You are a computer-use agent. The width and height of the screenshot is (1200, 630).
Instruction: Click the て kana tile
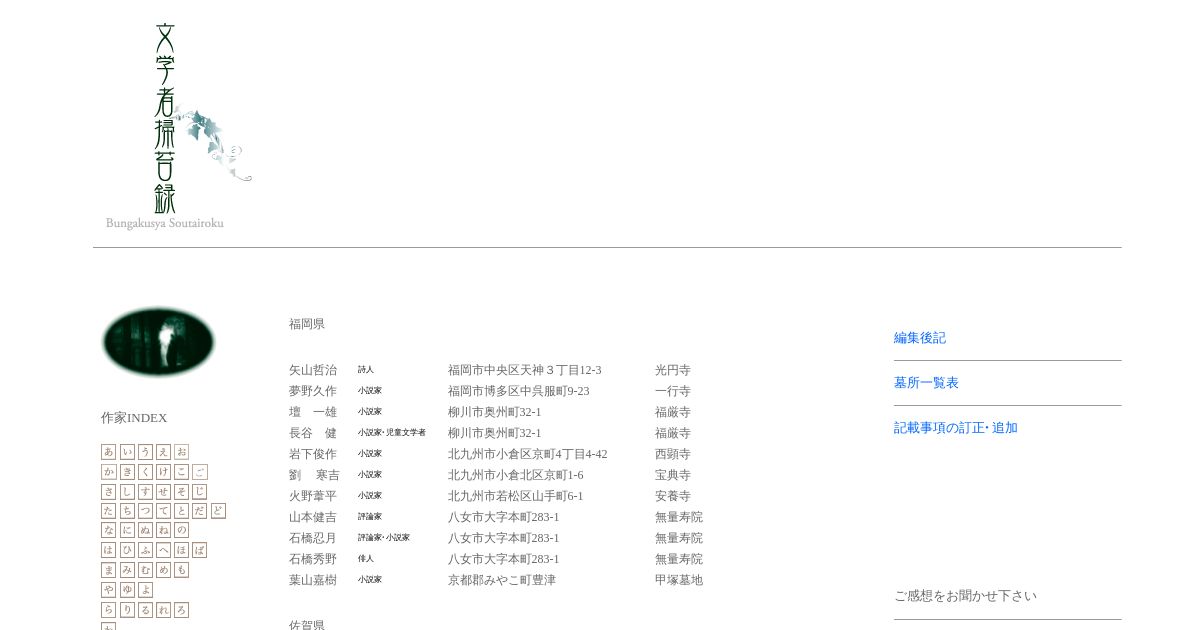pos(163,511)
